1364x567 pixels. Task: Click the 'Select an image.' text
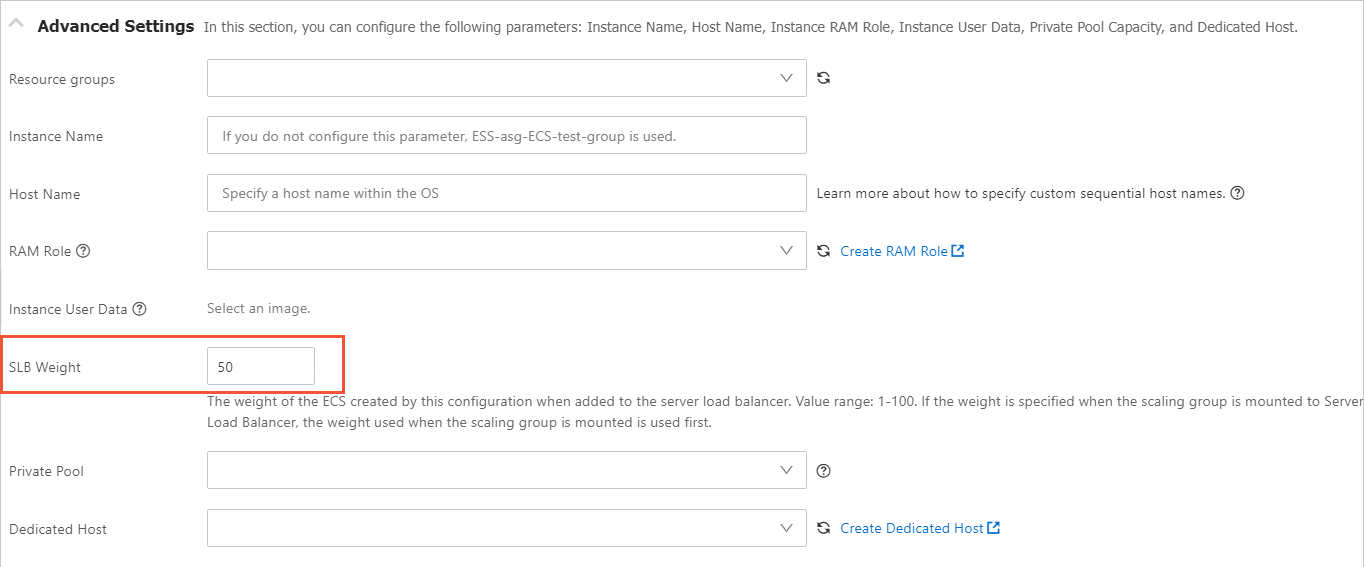coord(258,309)
